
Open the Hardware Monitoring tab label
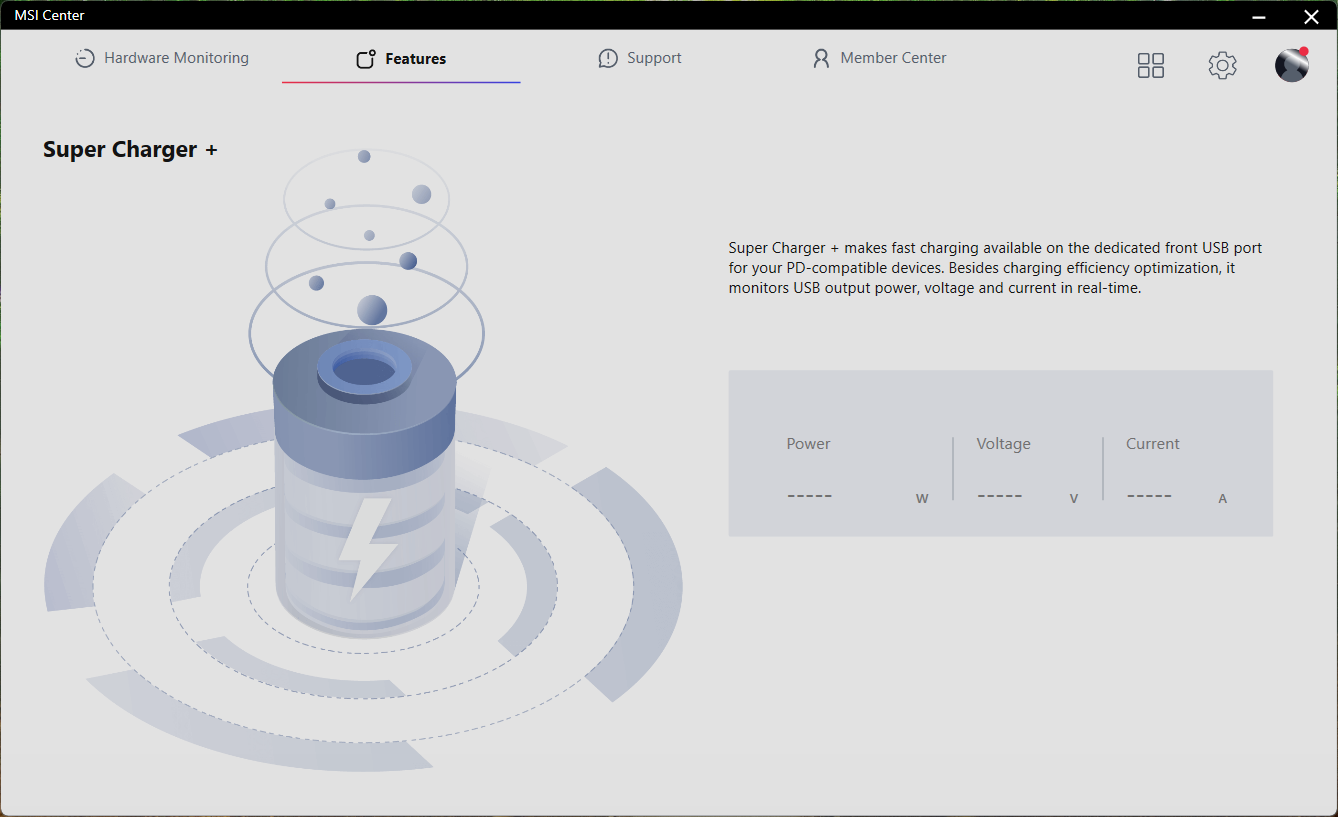coord(176,58)
